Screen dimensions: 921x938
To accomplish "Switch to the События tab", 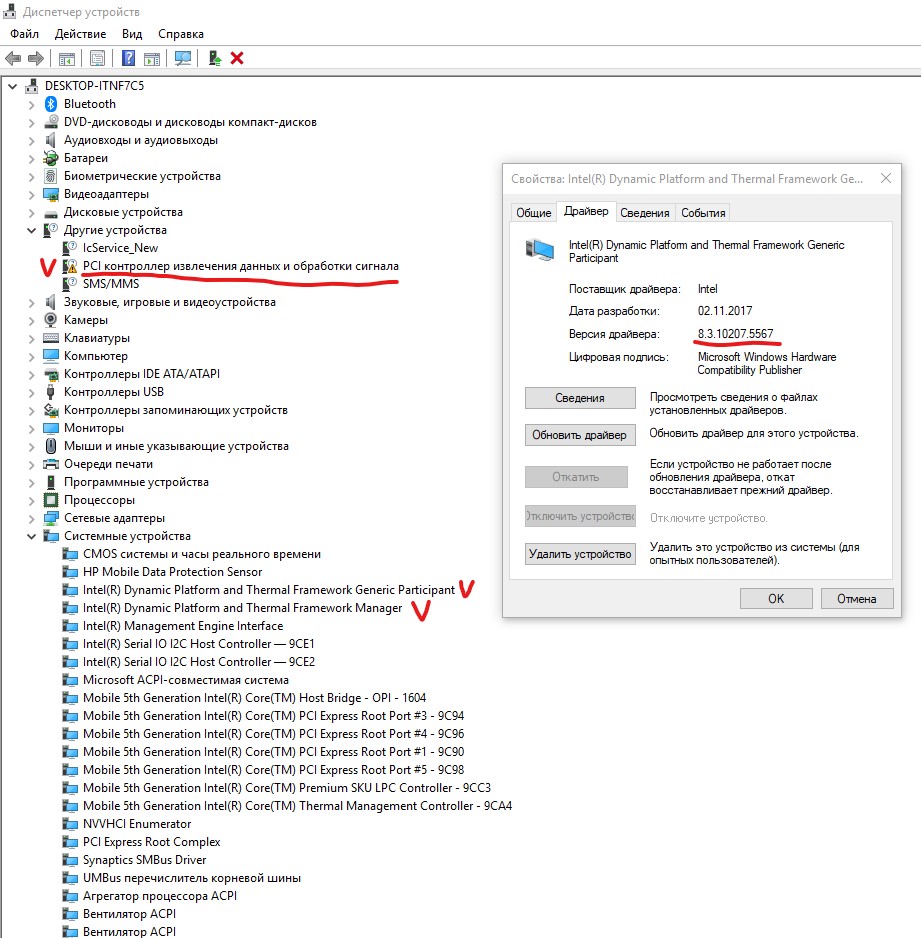I will [703, 213].
